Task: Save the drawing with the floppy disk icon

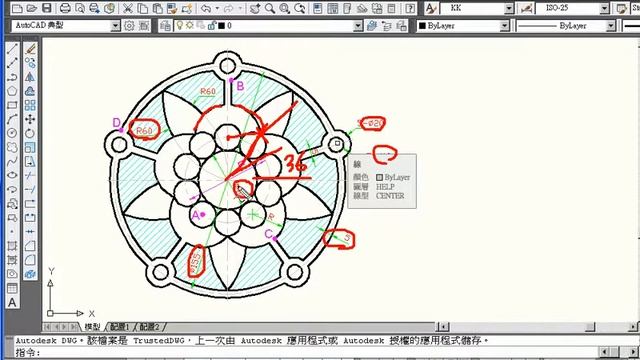Action: [47, 8]
